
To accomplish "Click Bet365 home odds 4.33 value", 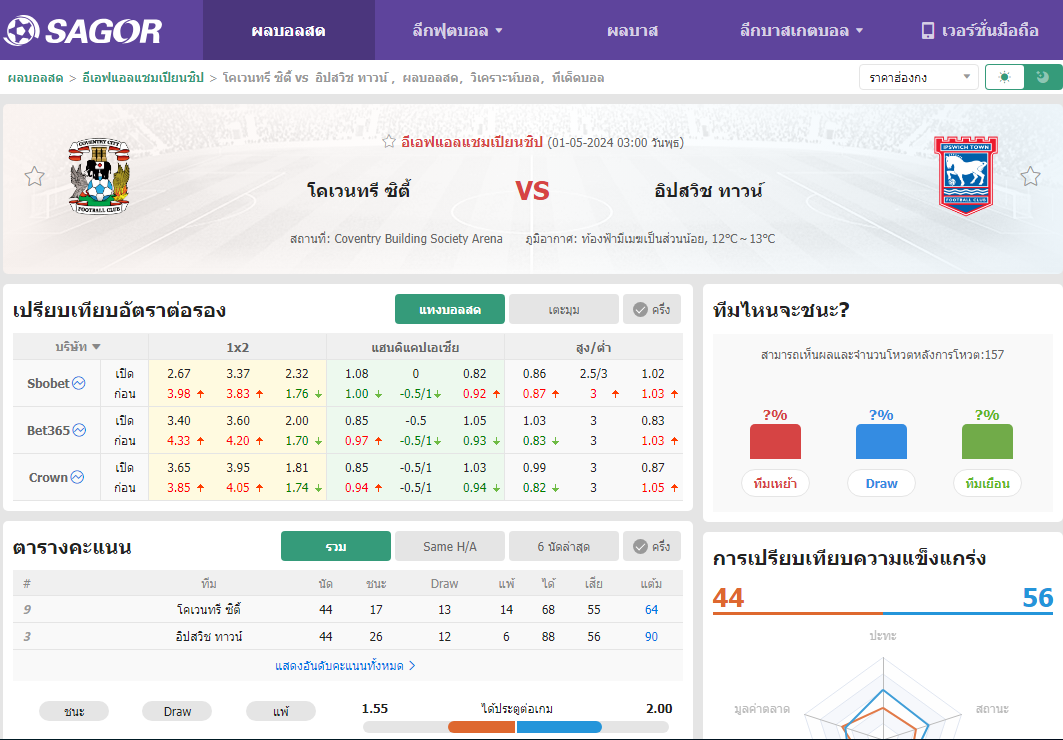I will click(179, 440).
